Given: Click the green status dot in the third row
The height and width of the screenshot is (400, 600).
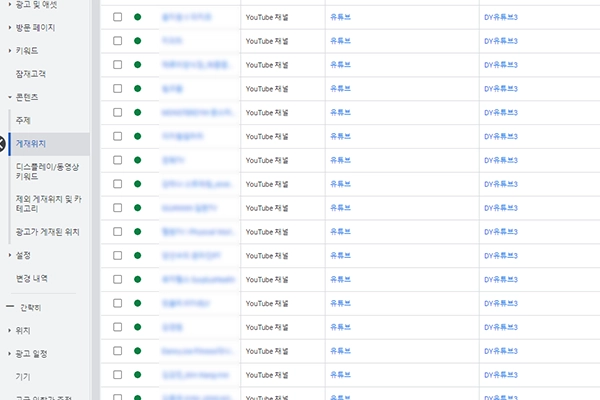Looking at the screenshot, I should point(137,65).
